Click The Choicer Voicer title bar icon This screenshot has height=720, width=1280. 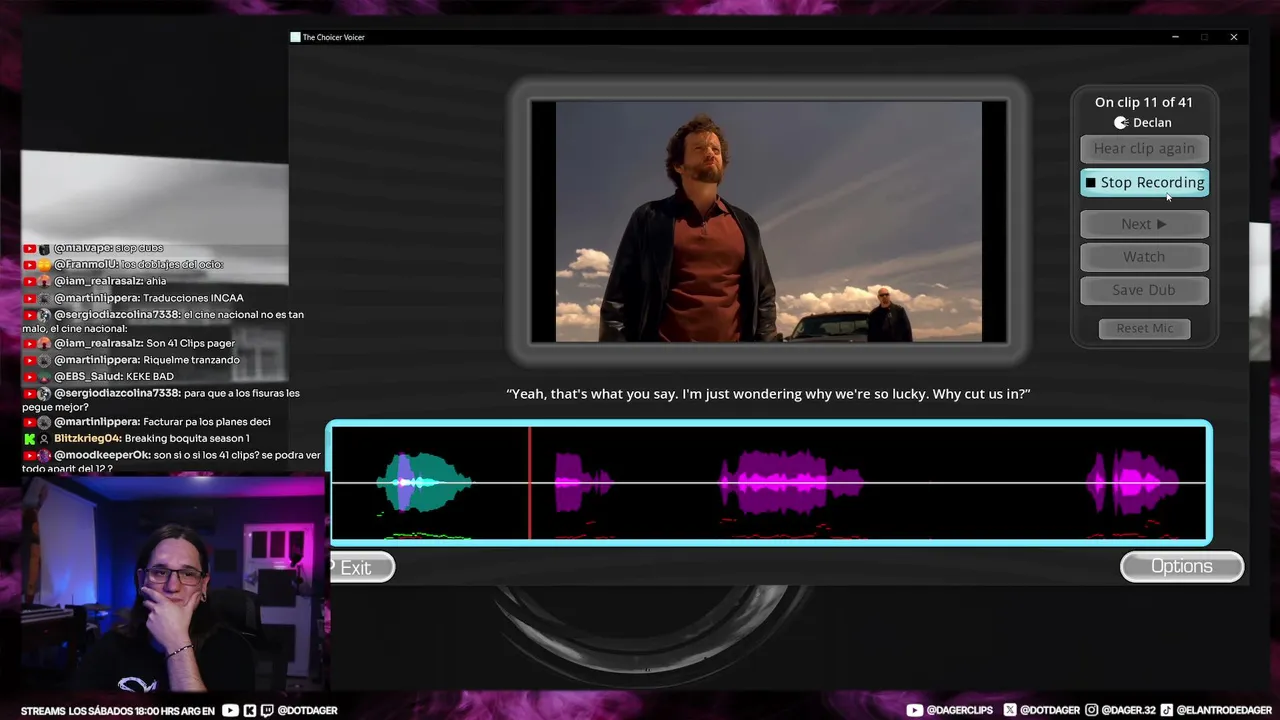pos(295,37)
